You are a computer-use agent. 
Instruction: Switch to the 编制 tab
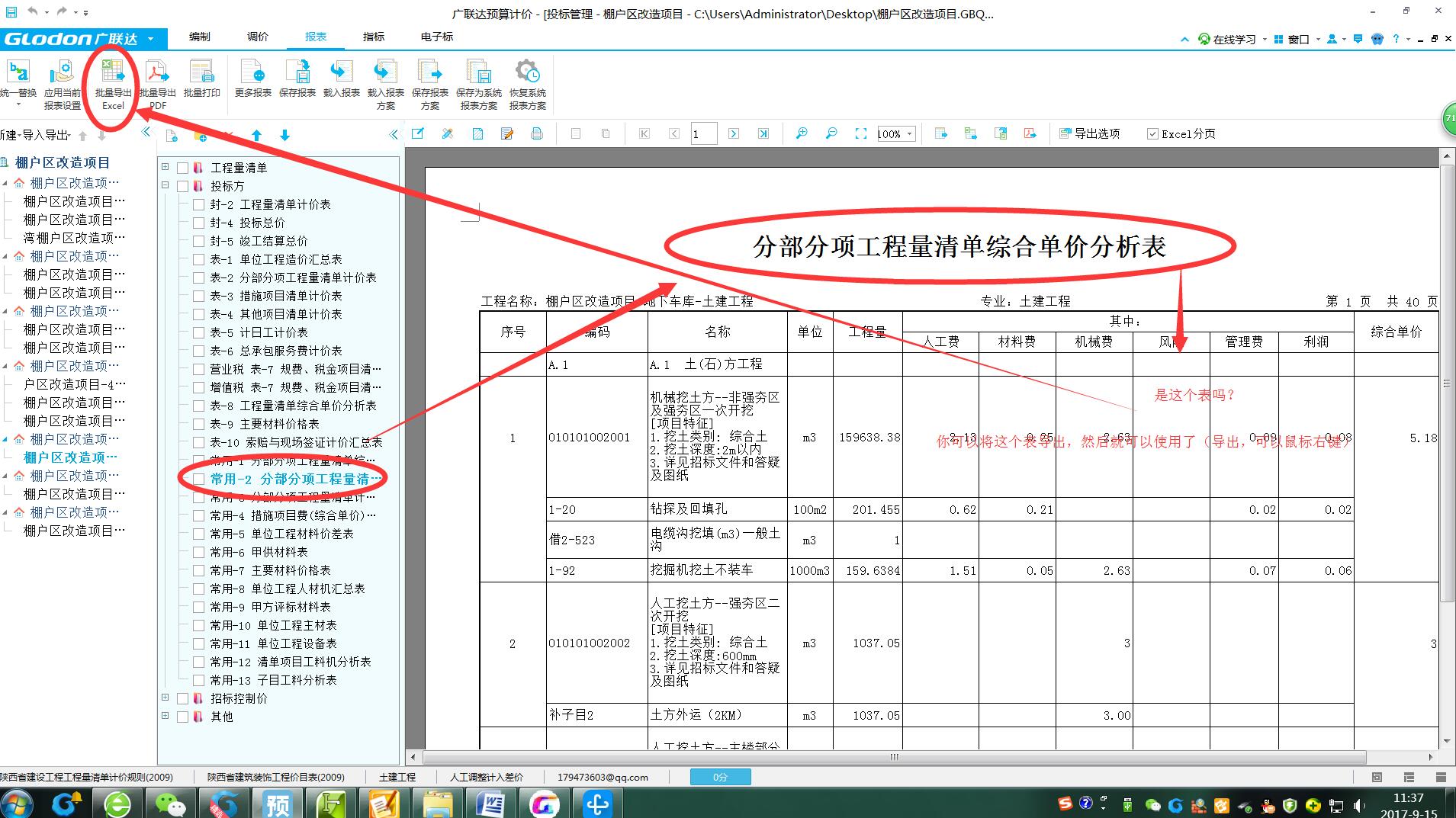[x=199, y=37]
